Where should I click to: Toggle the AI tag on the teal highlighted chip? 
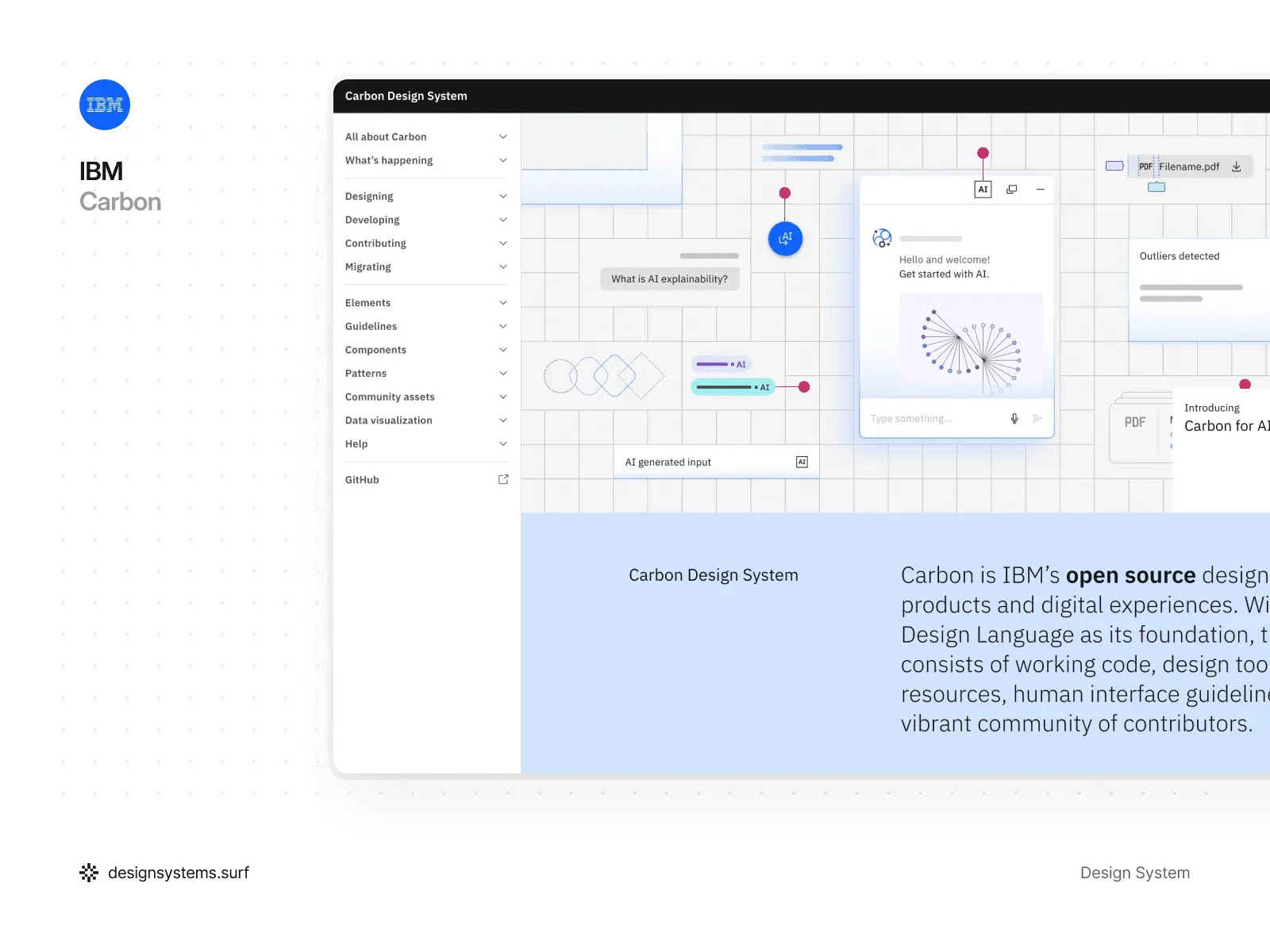click(764, 386)
